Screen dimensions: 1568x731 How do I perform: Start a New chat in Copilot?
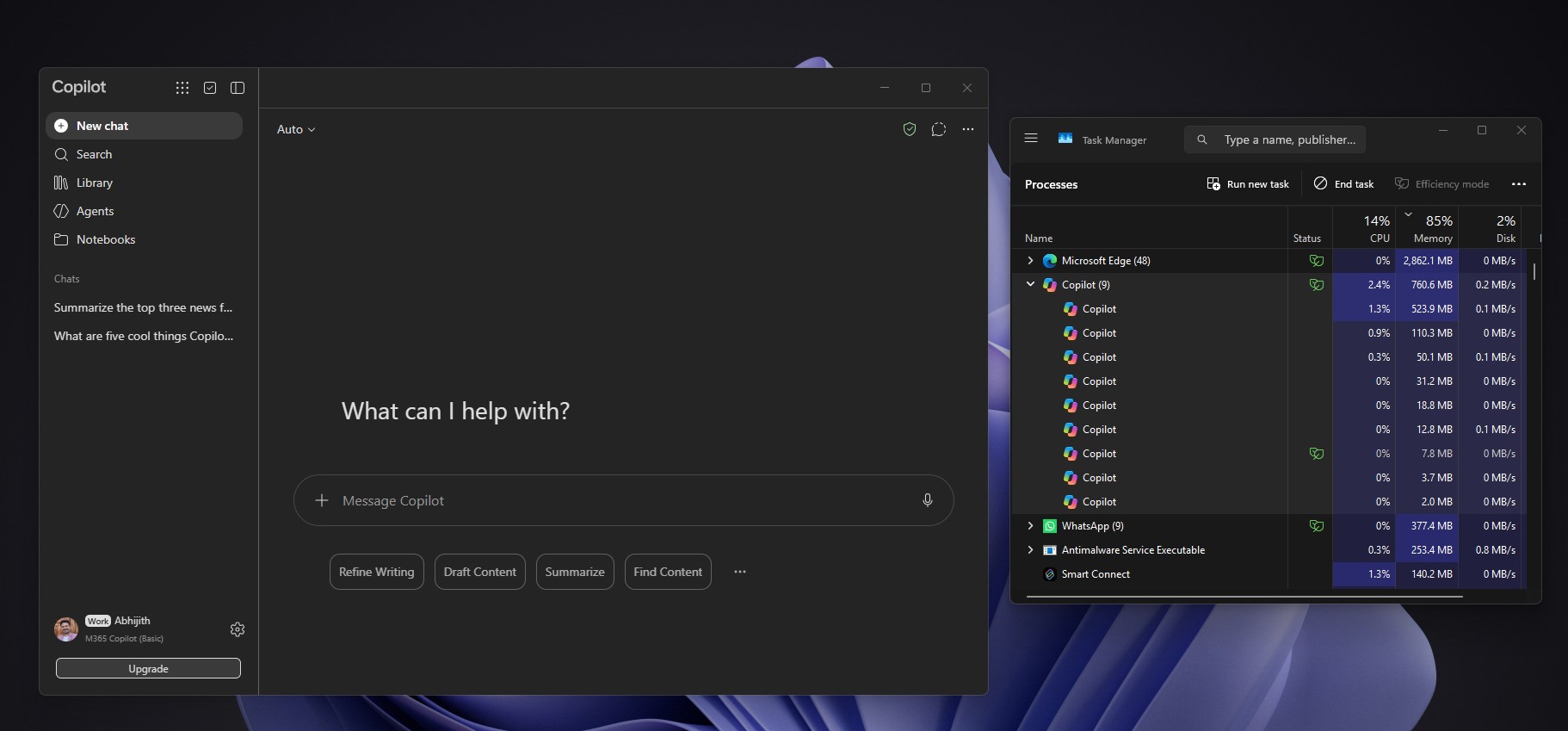pyautogui.click(x=144, y=126)
